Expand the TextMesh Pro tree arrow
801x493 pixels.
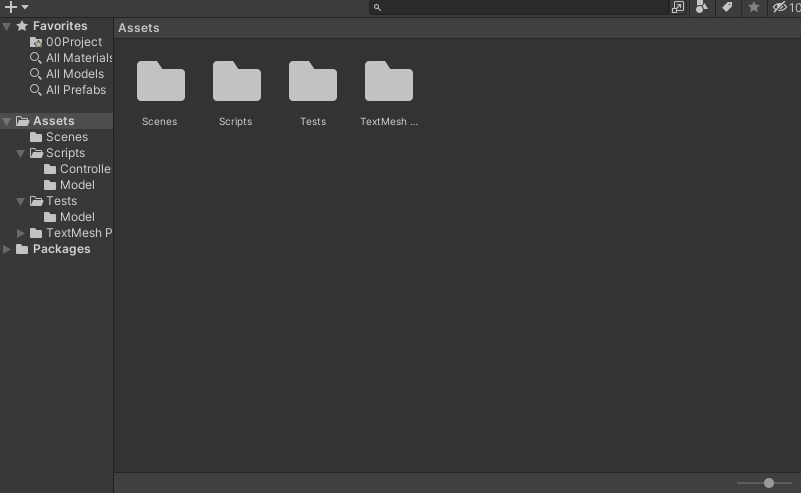20,233
